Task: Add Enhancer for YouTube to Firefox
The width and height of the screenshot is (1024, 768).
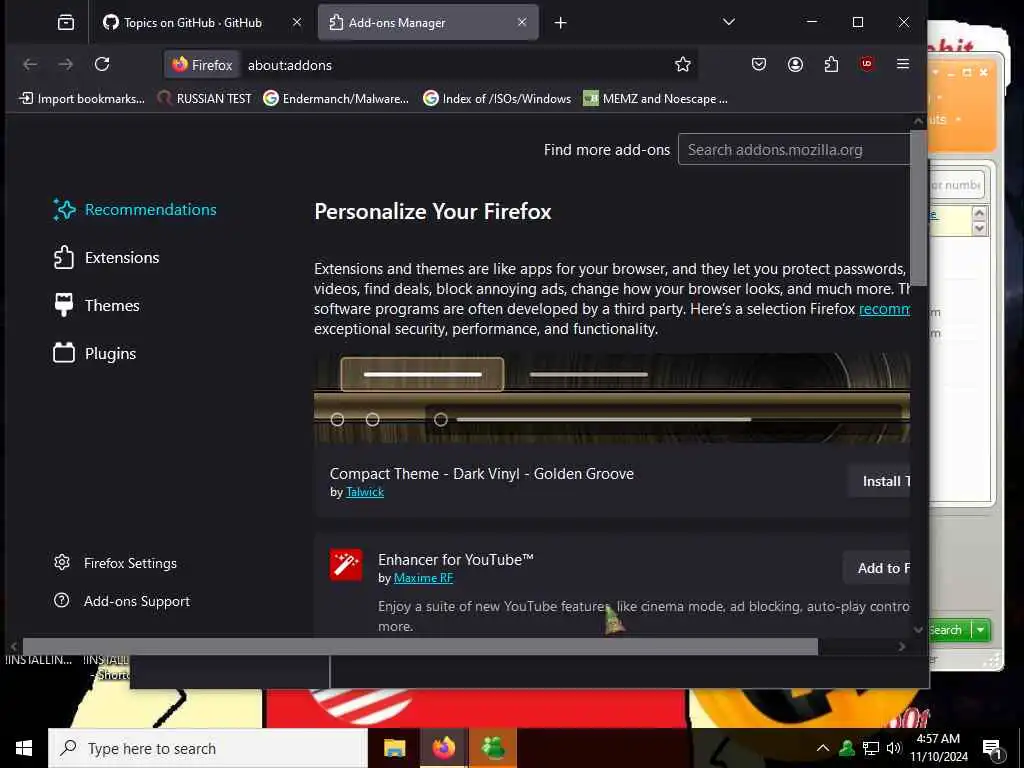Action: (x=876, y=568)
